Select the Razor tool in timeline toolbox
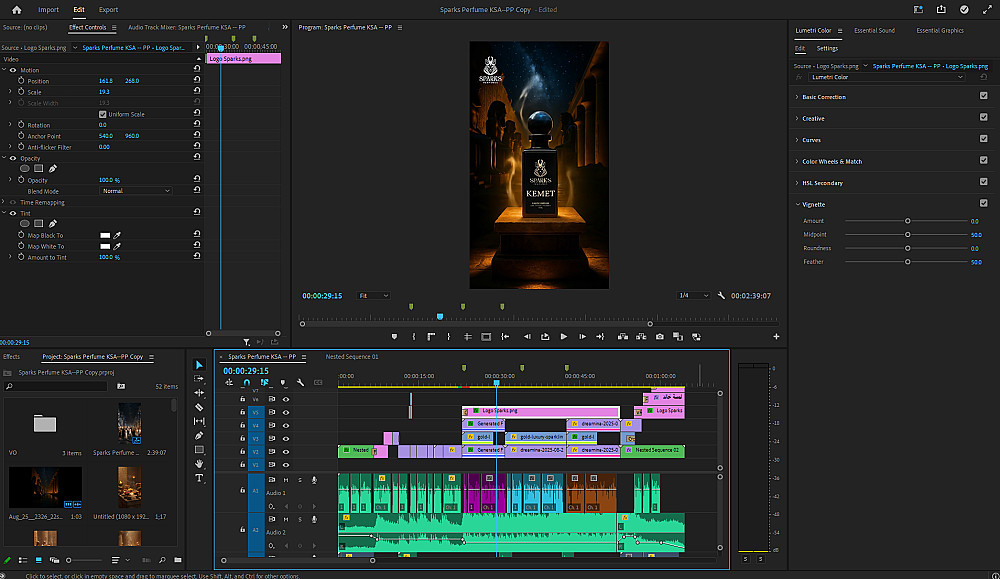The height and width of the screenshot is (579, 1000). click(199, 407)
